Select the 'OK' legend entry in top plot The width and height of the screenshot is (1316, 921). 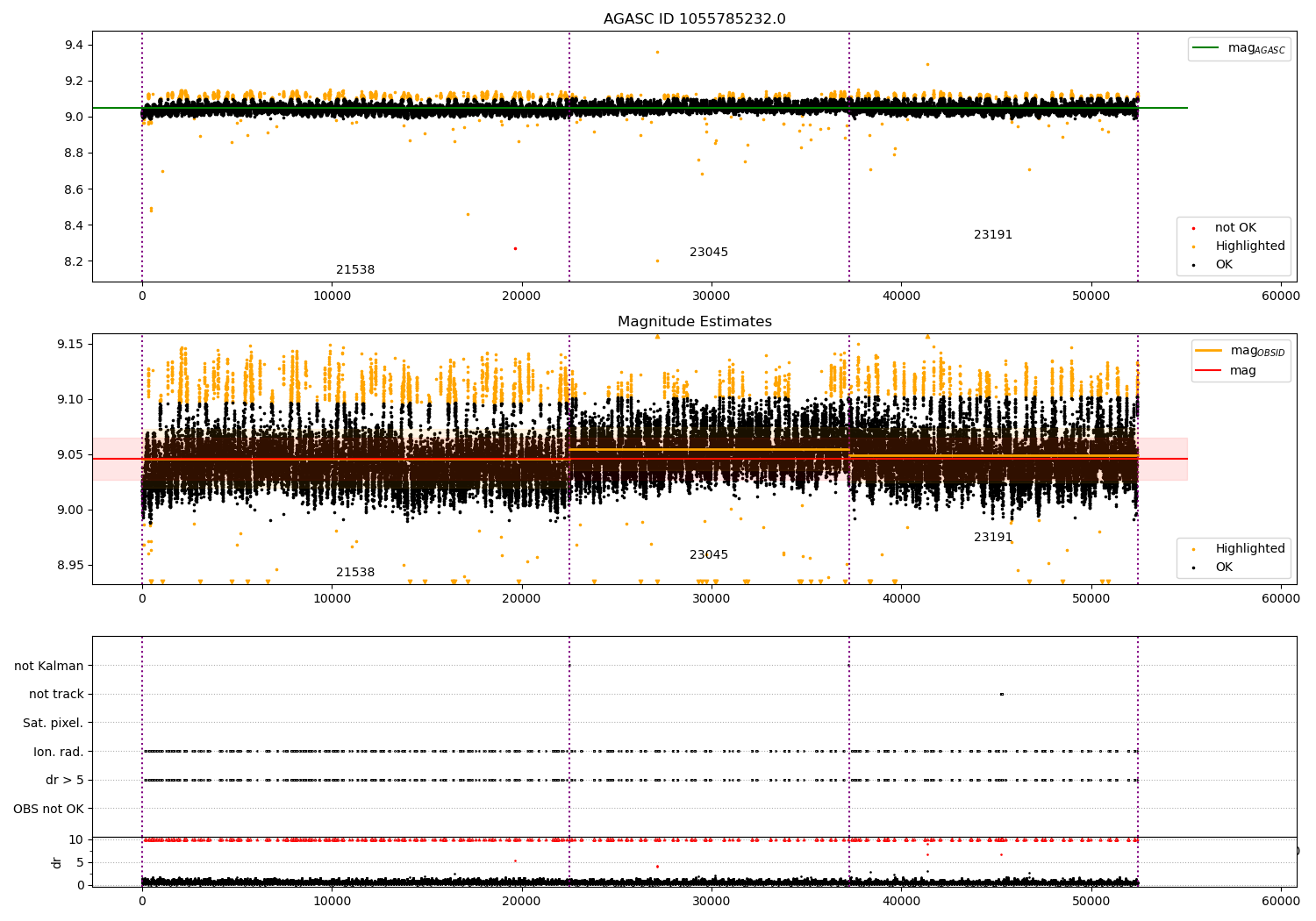[1223, 265]
